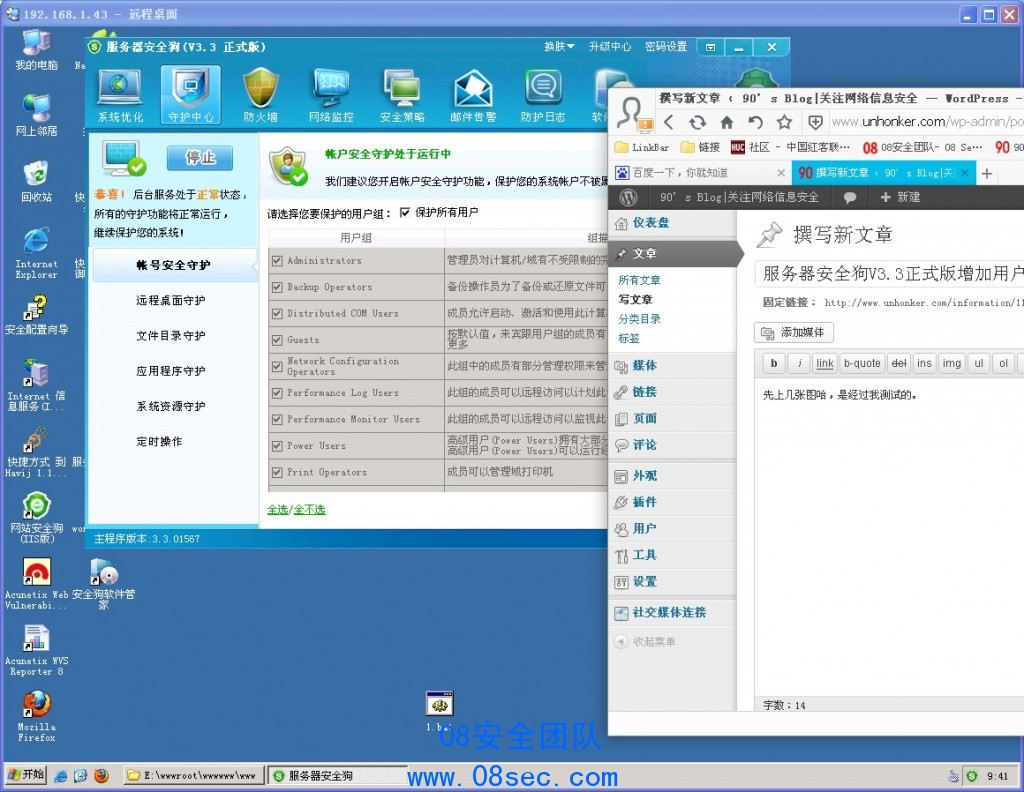Select 远程桌面守护 in the left menu
Viewport: 1024px width, 792px height.
[170, 300]
